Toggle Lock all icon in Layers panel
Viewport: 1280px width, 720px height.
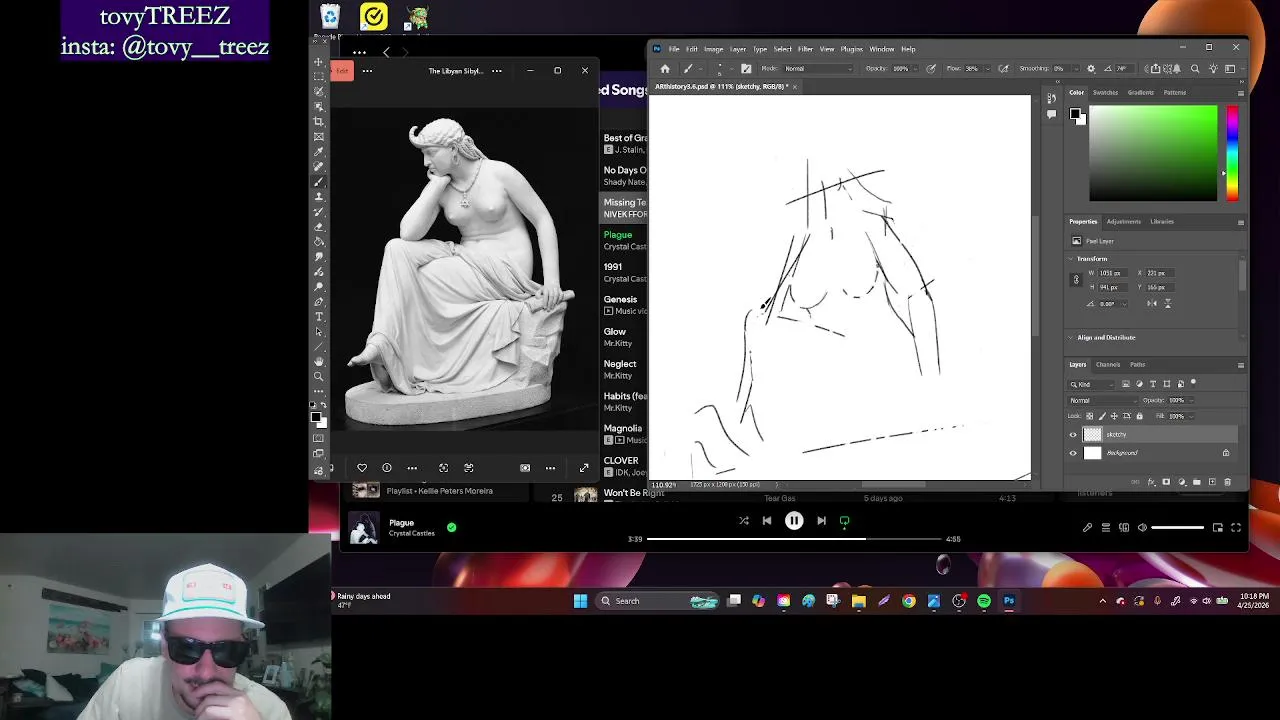1139,416
